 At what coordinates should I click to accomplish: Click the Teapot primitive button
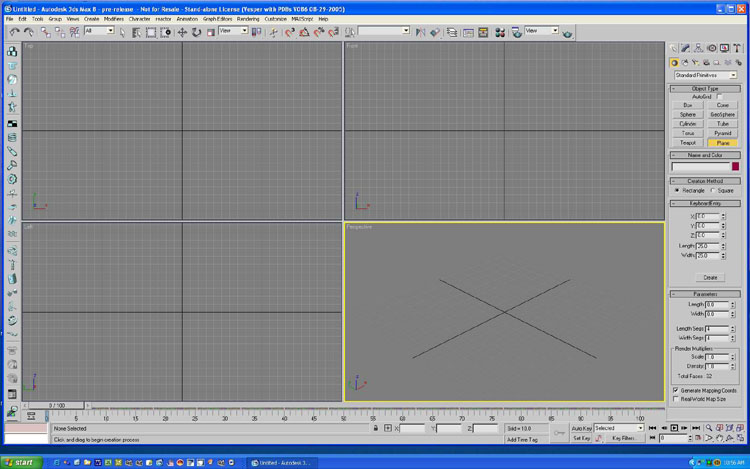click(688, 142)
